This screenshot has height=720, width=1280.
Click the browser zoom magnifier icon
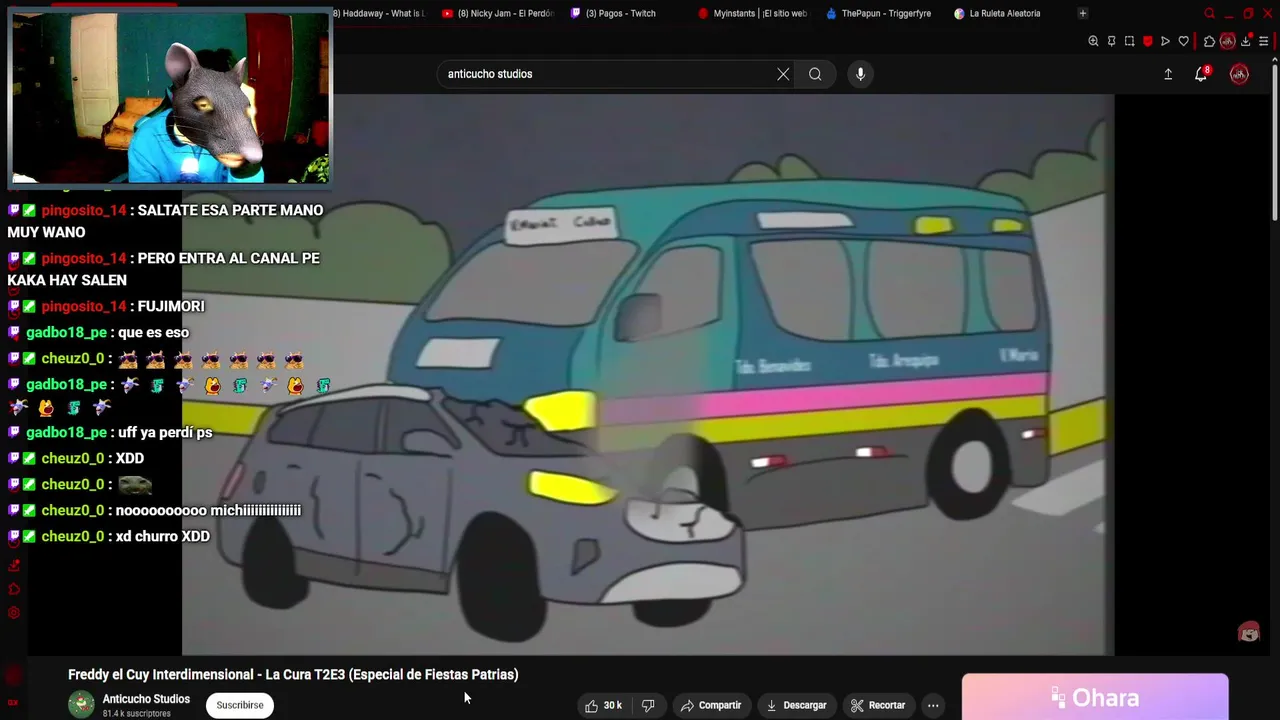click(1093, 41)
